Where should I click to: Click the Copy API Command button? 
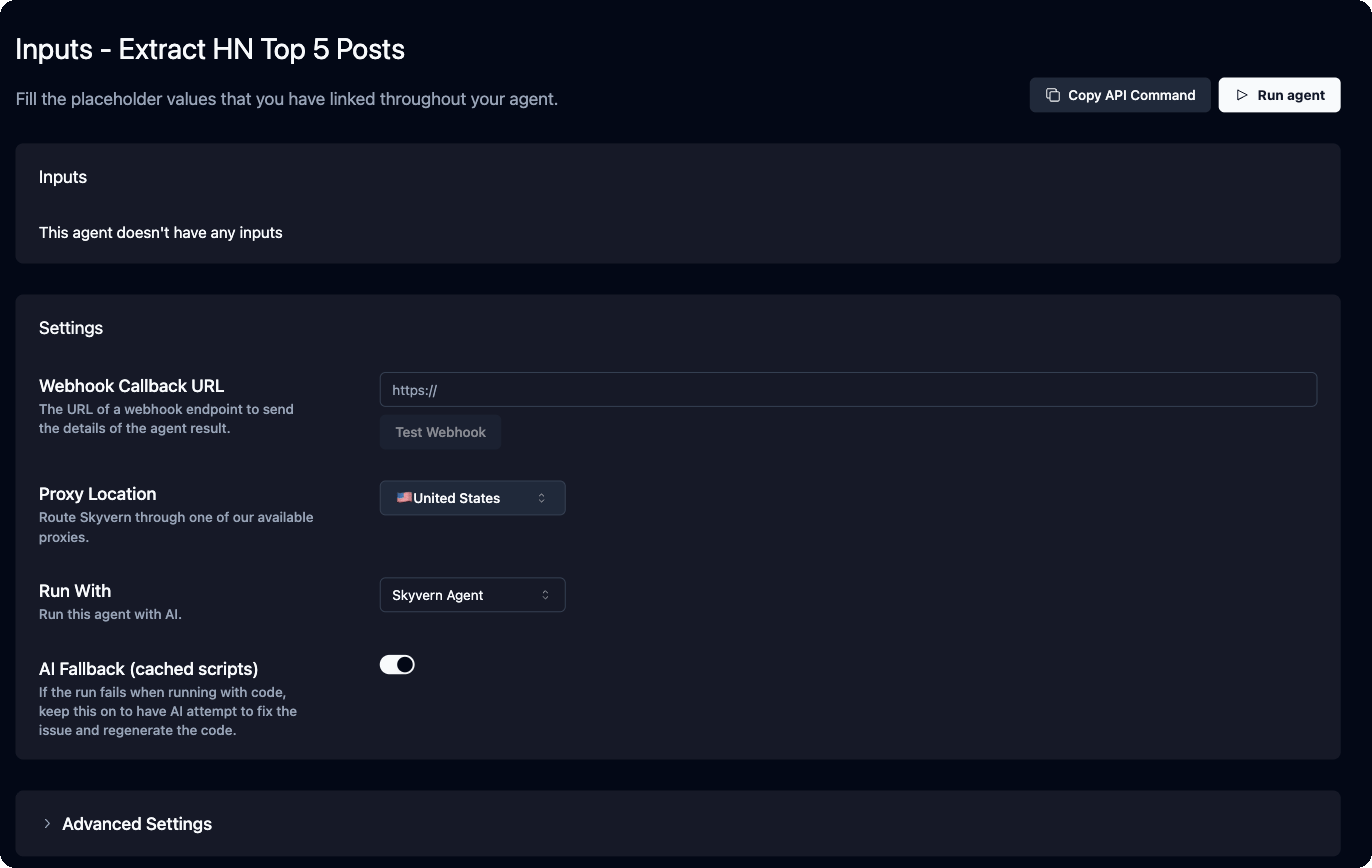(1120, 95)
